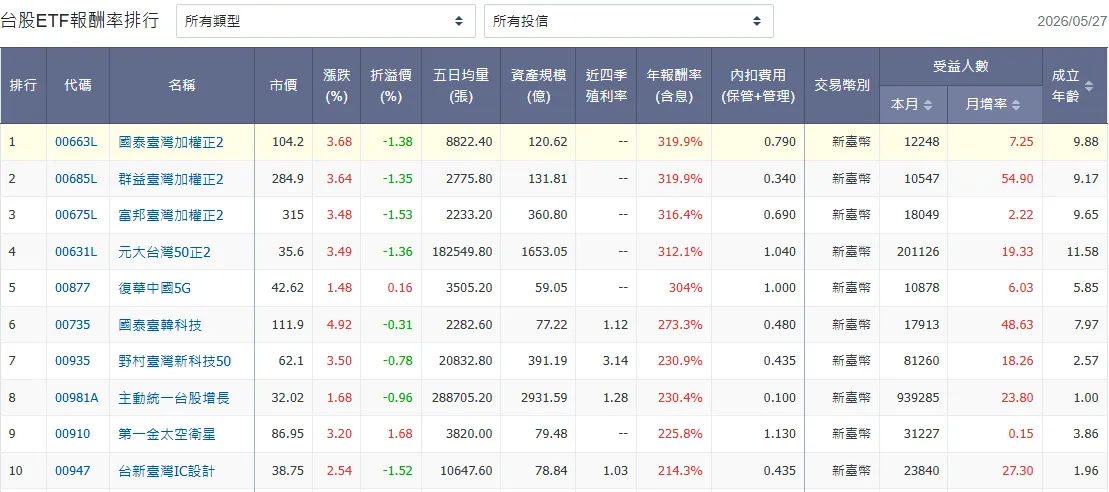Click annual return 273.3%
The height and width of the screenshot is (492, 1109).
[x=680, y=324]
